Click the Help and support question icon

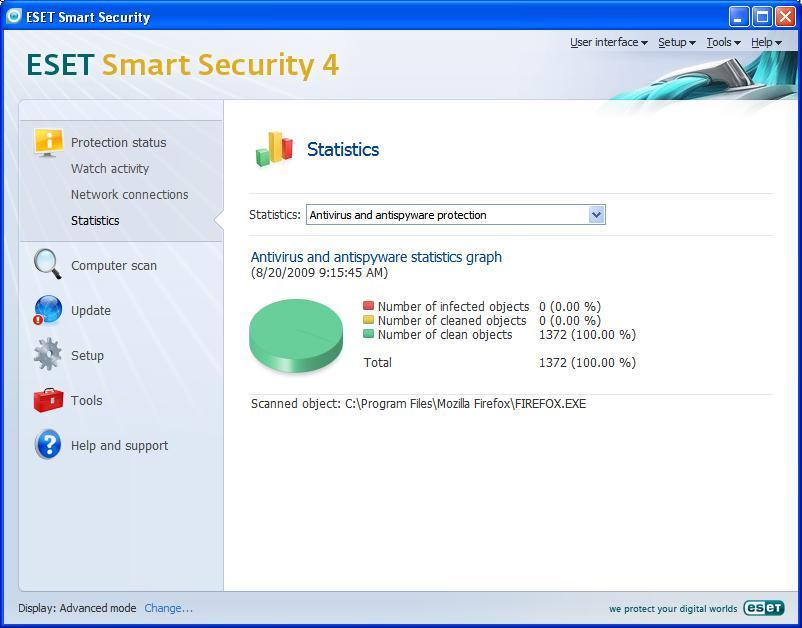pyautogui.click(x=47, y=445)
